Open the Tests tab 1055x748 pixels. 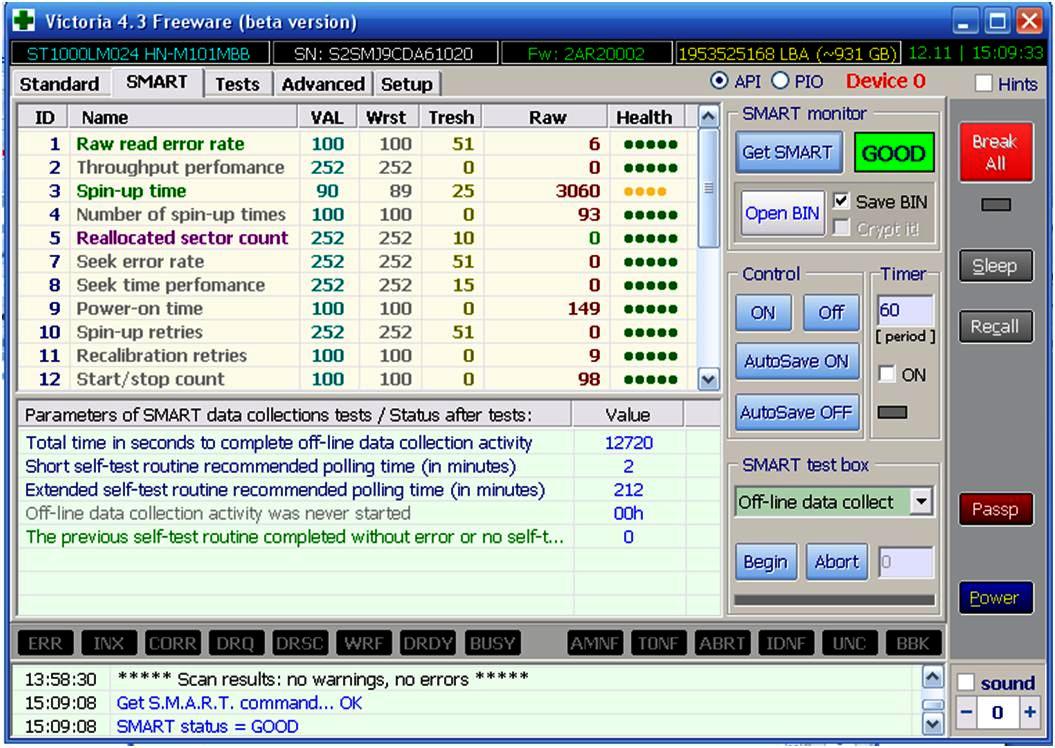coord(238,84)
